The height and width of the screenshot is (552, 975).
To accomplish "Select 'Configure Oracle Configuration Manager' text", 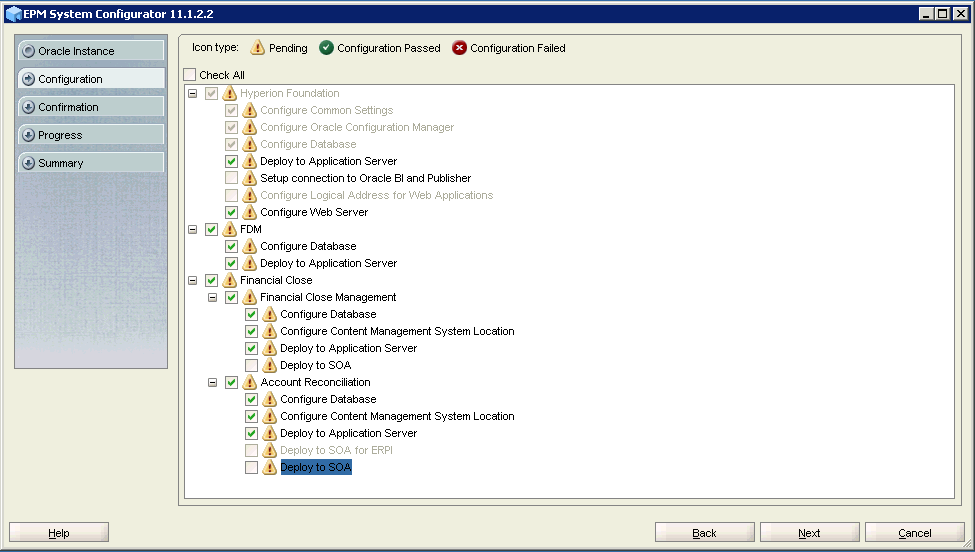I will pos(357,127).
